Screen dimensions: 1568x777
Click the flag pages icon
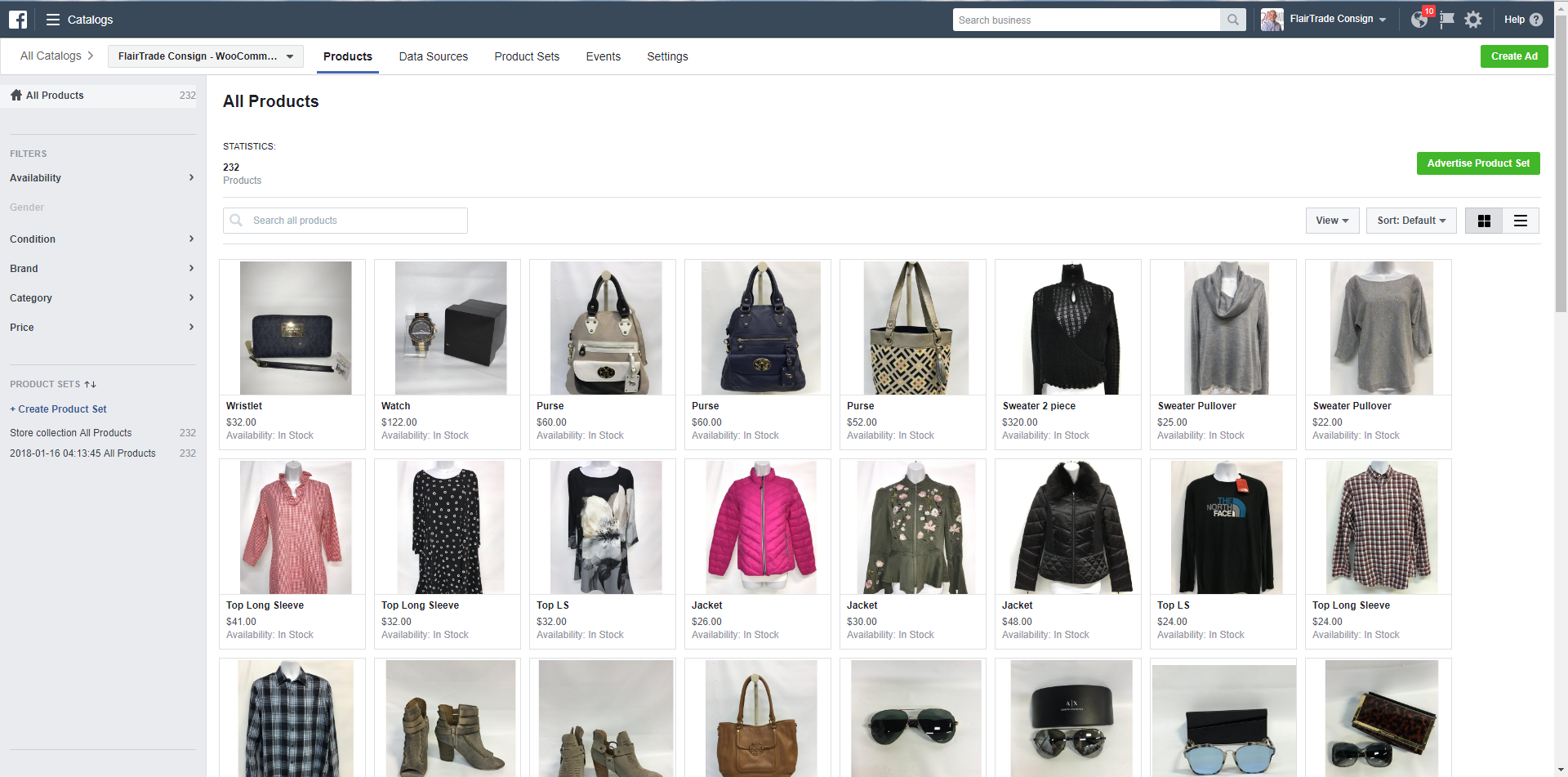point(1447,20)
